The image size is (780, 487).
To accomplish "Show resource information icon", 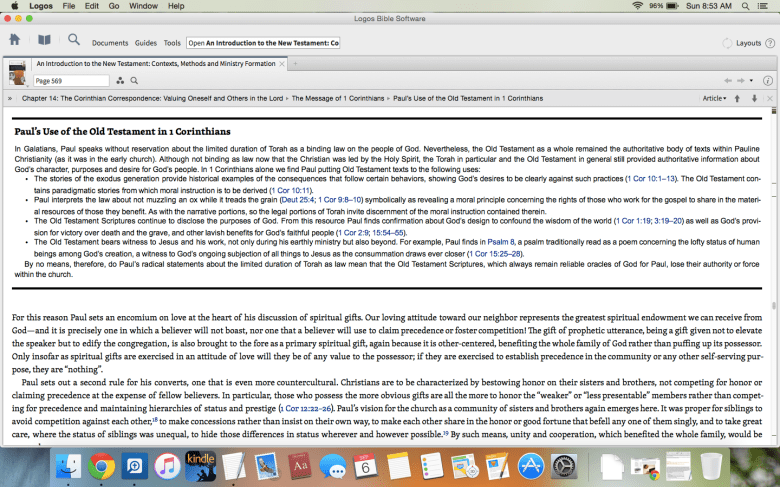I will [x=768, y=80].
